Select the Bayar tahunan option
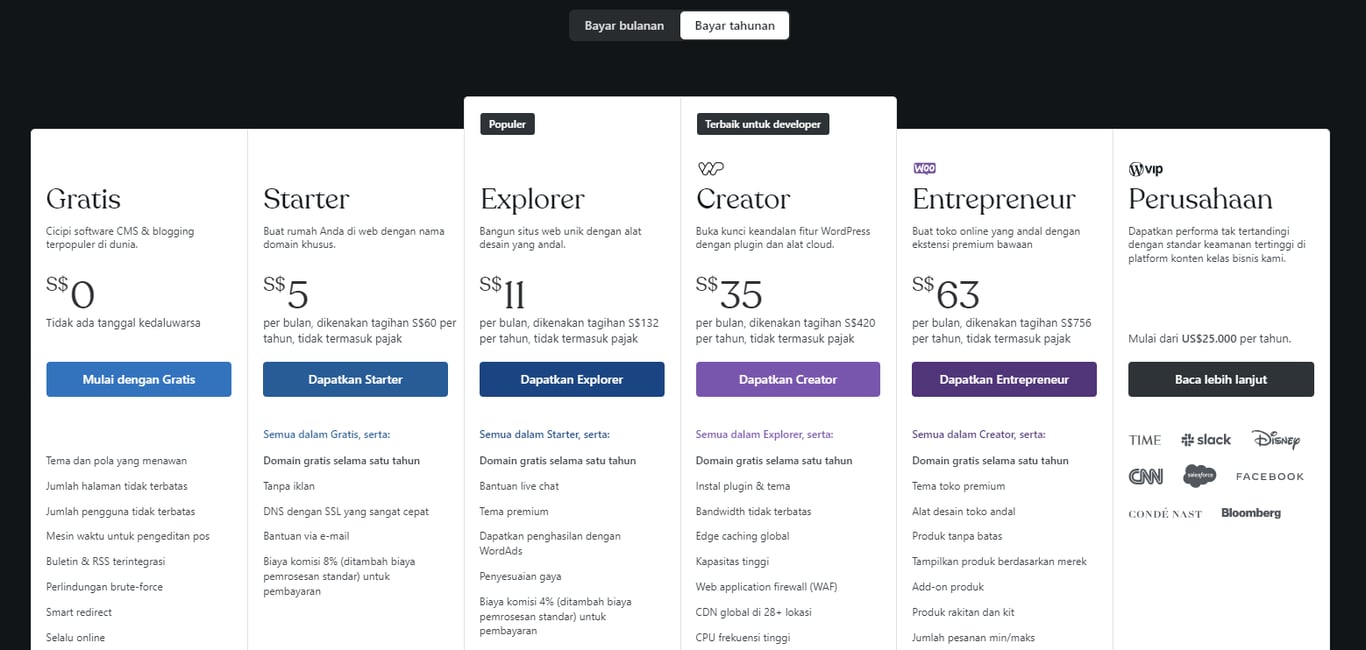1366x650 pixels. point(734,25)
